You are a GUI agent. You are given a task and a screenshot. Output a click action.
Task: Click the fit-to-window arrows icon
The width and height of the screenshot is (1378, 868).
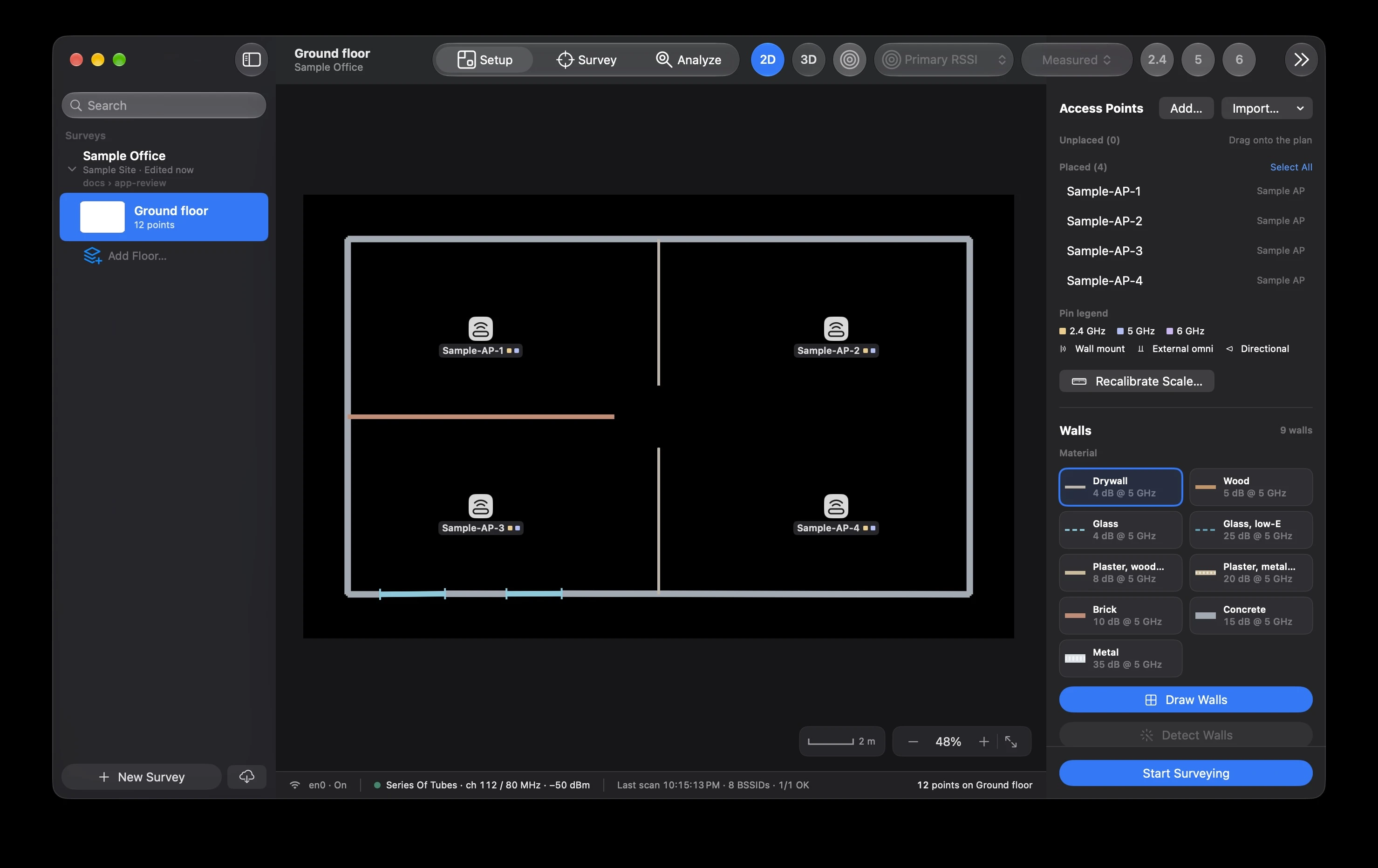pos(1011,741)
